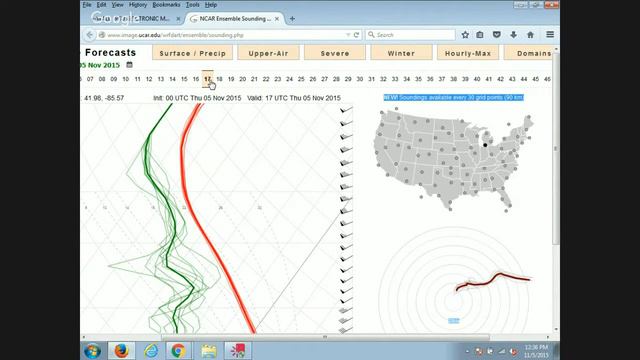
Task: Select forecast hour 07
Action: [90, 79]
